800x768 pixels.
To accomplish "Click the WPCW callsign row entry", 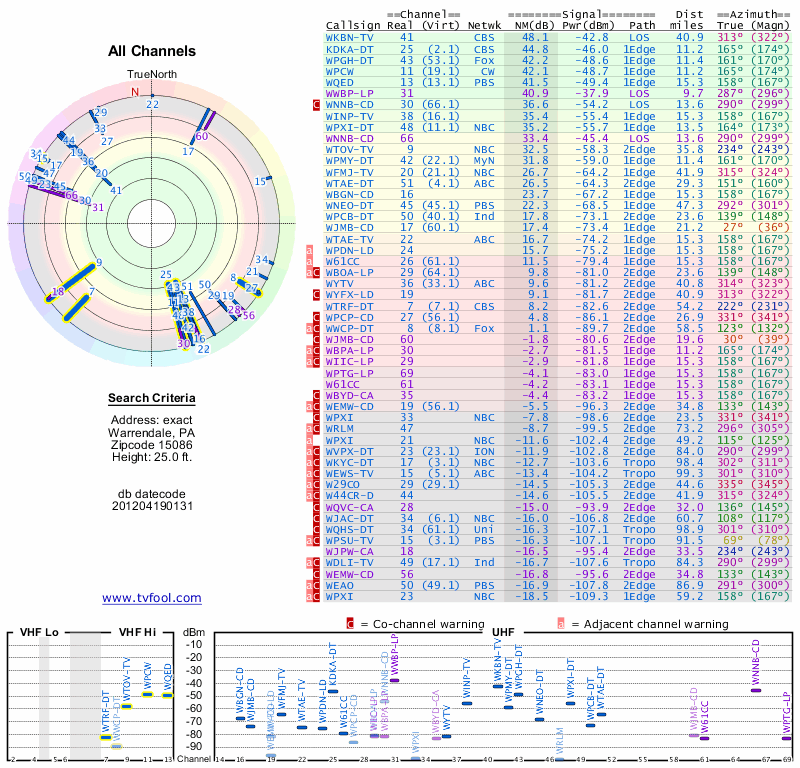I will (x=341, y=72).
